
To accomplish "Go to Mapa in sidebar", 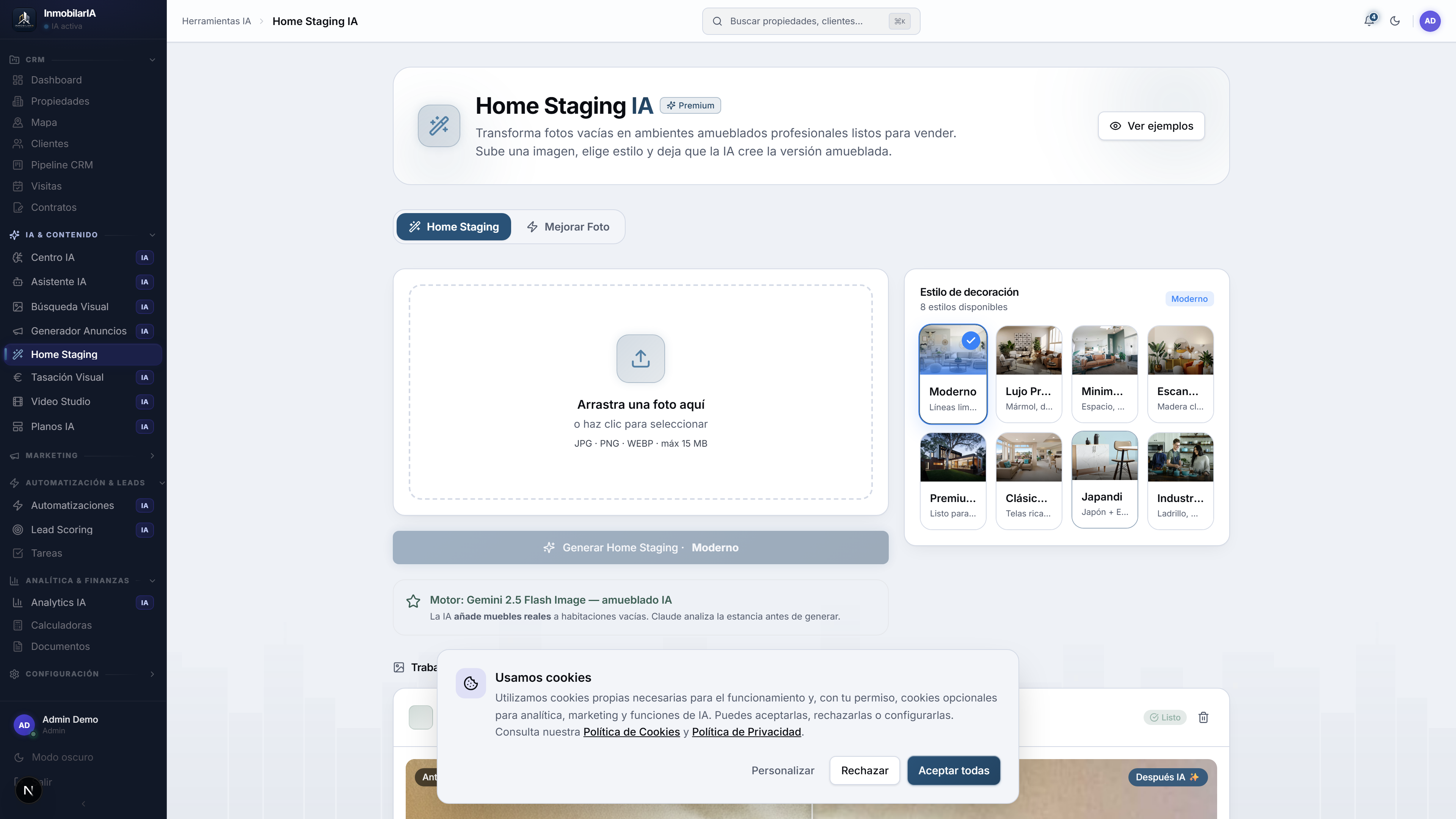I will 83,122.
